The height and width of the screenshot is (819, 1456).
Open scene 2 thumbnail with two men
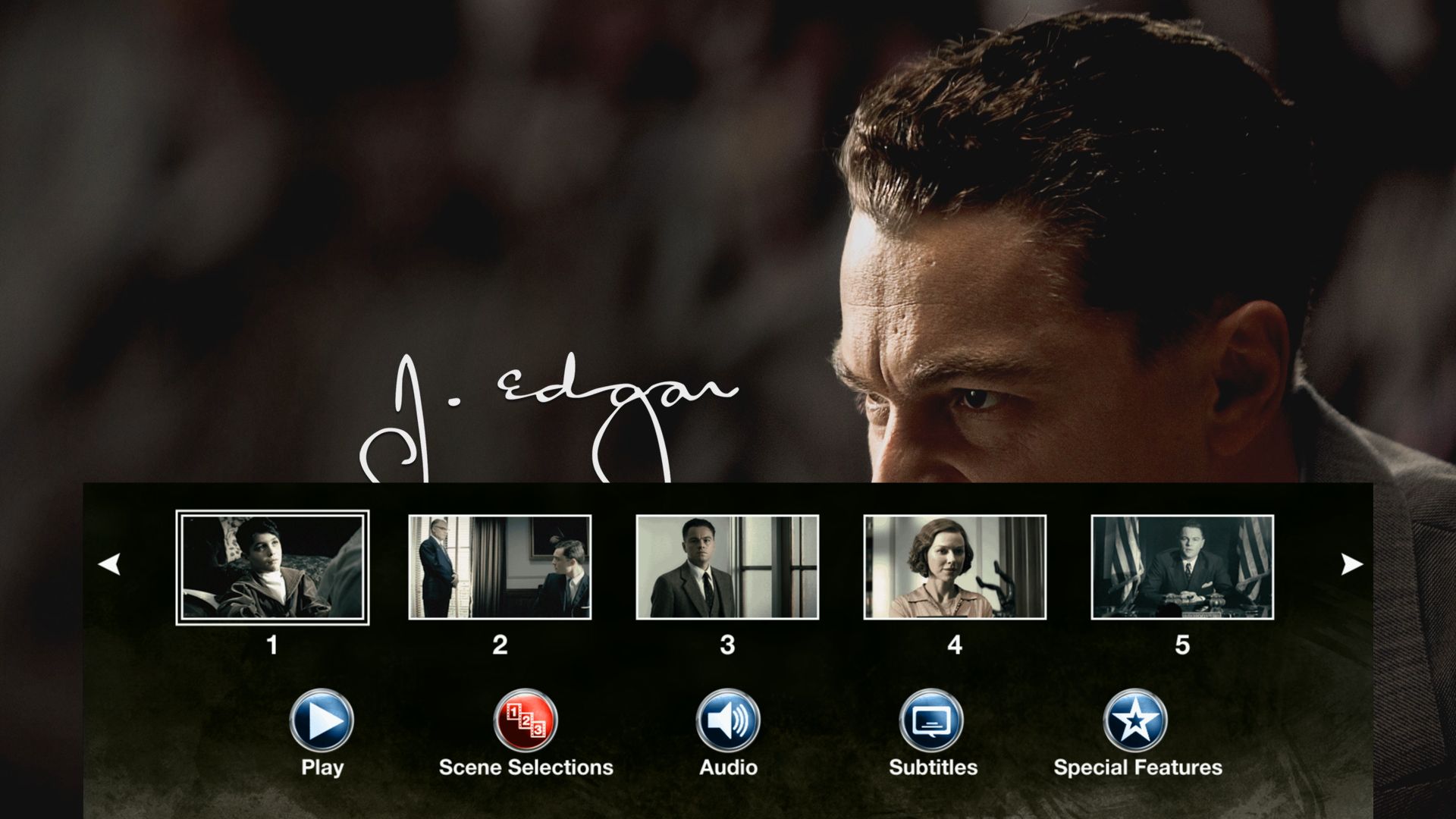coord(500,567)
